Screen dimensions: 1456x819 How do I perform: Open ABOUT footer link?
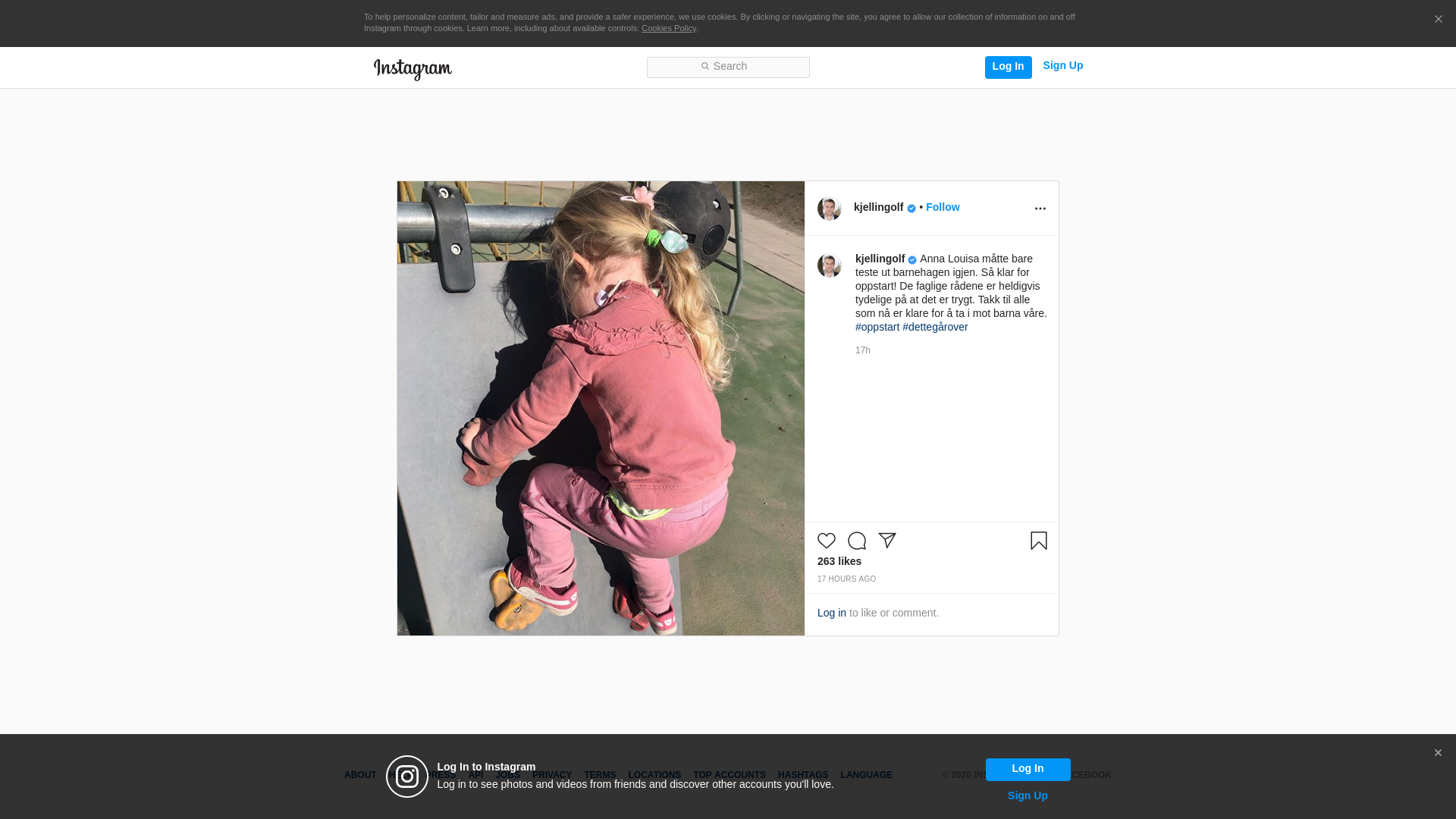[360, 775]
